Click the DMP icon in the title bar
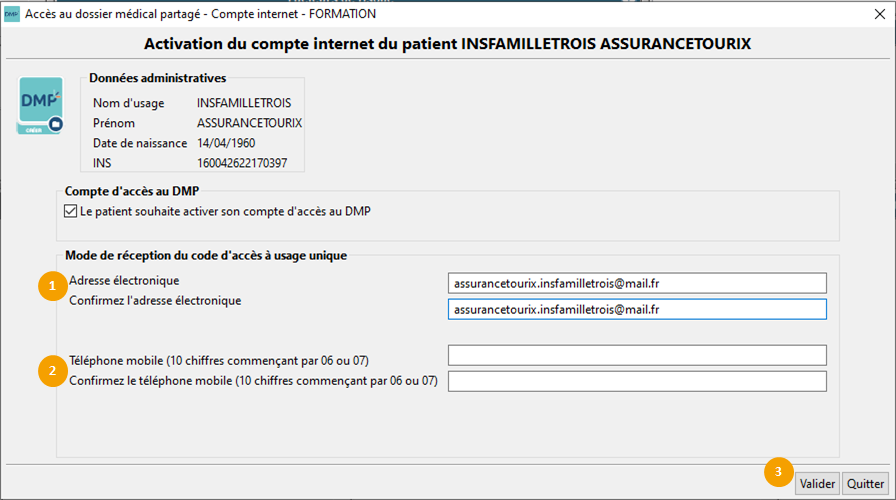 point(12,14)
